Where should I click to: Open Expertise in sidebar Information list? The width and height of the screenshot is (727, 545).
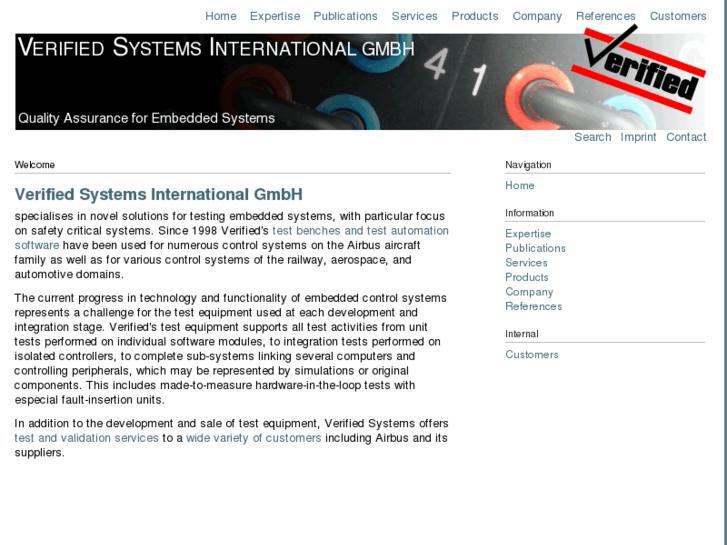pyautogui.click(x=528, y=234)
